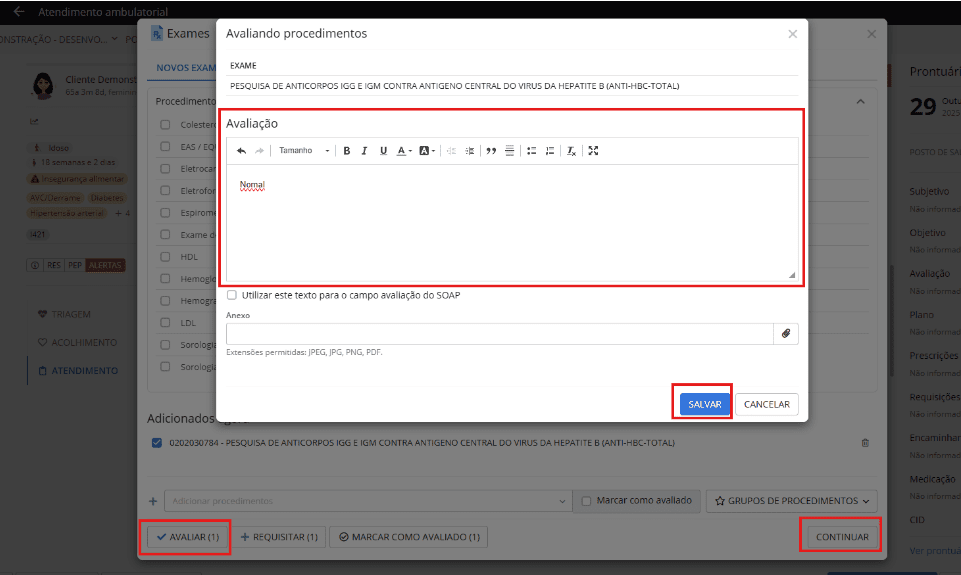
Task: Maximize the editor with the fullscreen icon
Action: click(593, 151)
